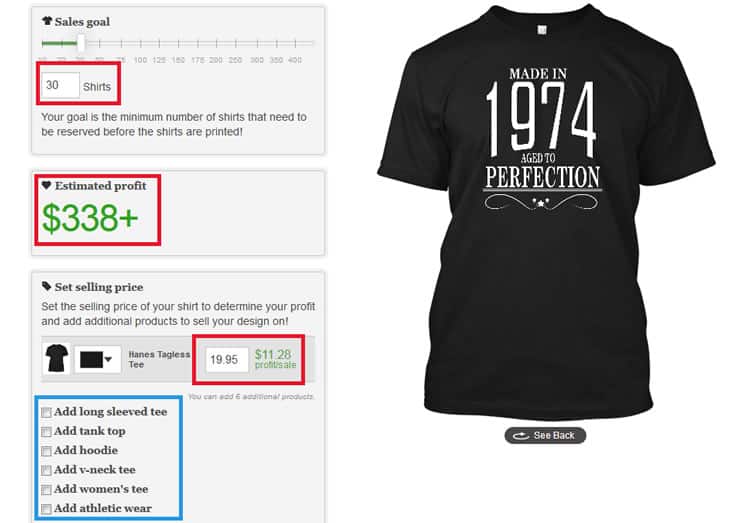Enable the Add women's tee option
This screenshot has height=523, width=750.
point(46,490)
